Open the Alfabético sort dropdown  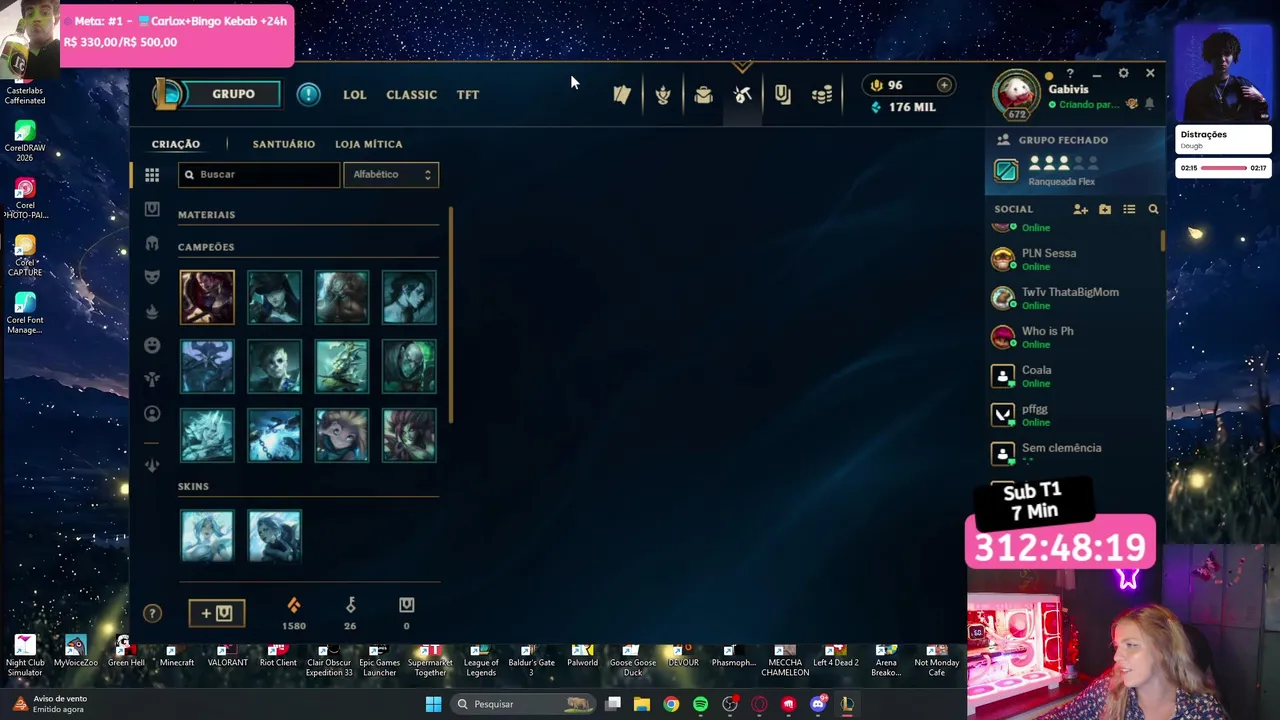[391, 174]
